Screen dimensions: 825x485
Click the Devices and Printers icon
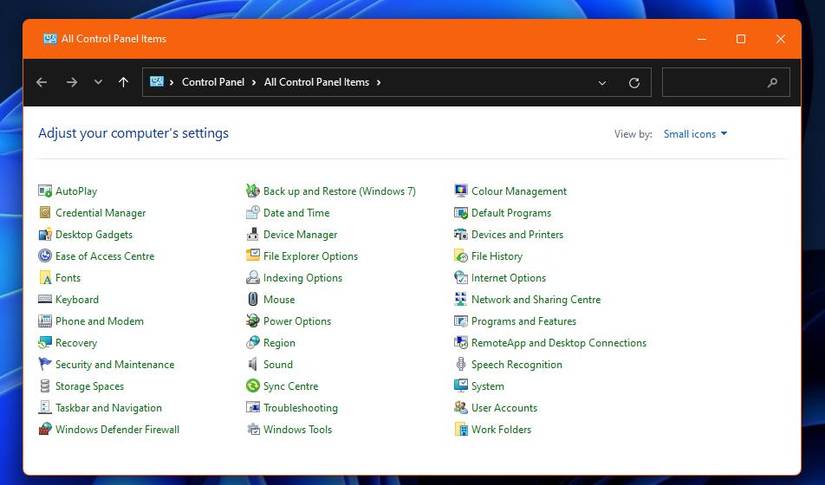pos(461,234)
